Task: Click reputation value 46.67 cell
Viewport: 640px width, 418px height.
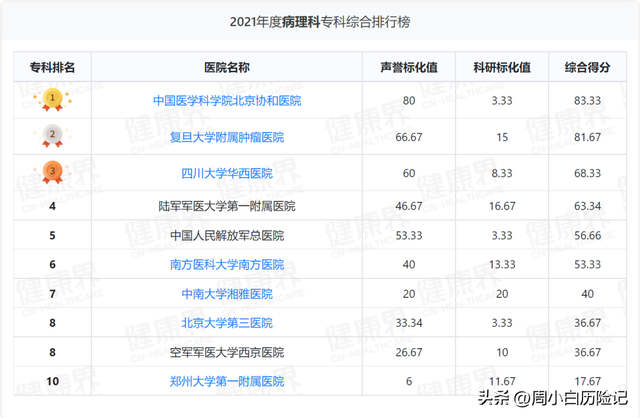Action: tap(409, 206)
